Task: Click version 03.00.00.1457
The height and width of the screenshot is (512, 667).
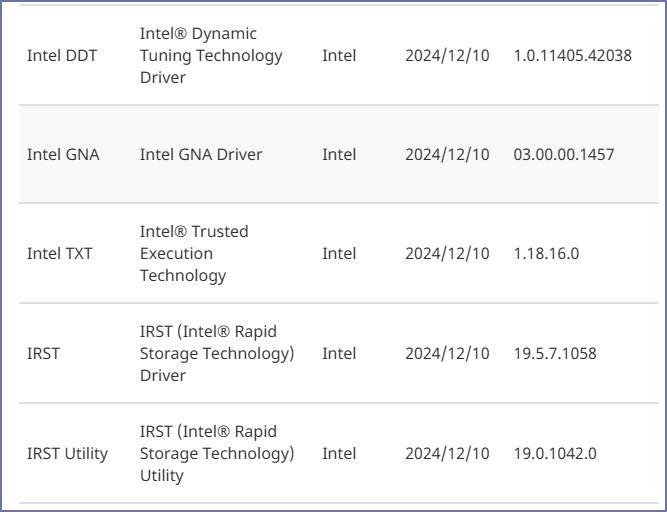Action: coord(563,154)
